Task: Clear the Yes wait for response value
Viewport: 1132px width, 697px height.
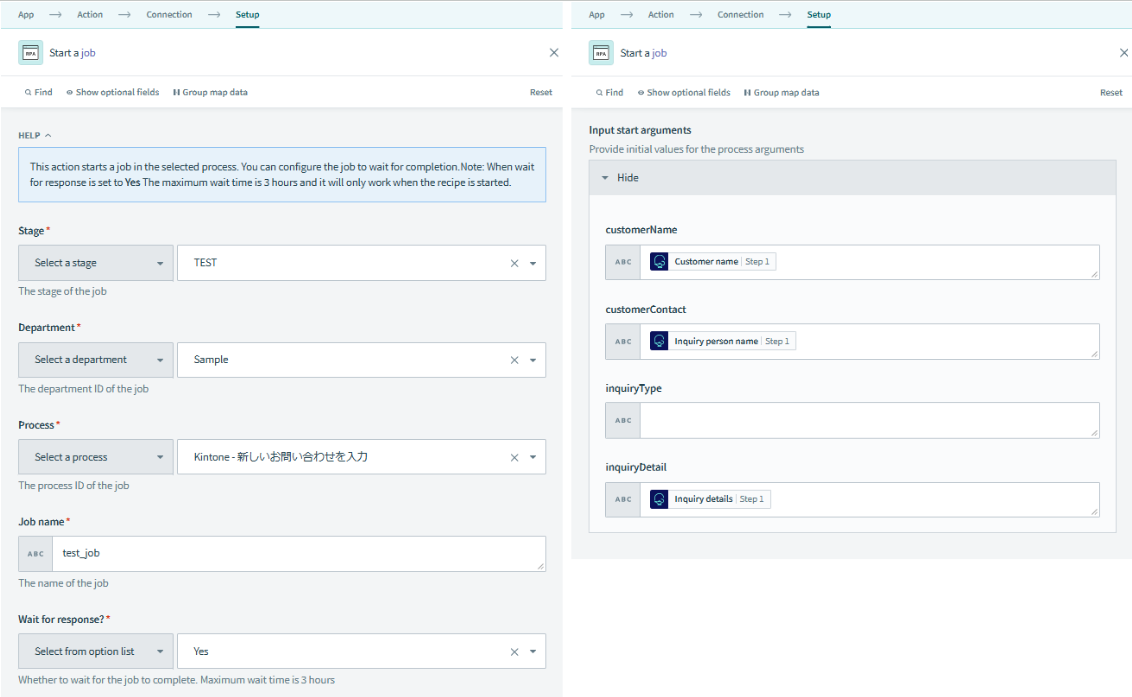Action: click(x=514, y=651)
